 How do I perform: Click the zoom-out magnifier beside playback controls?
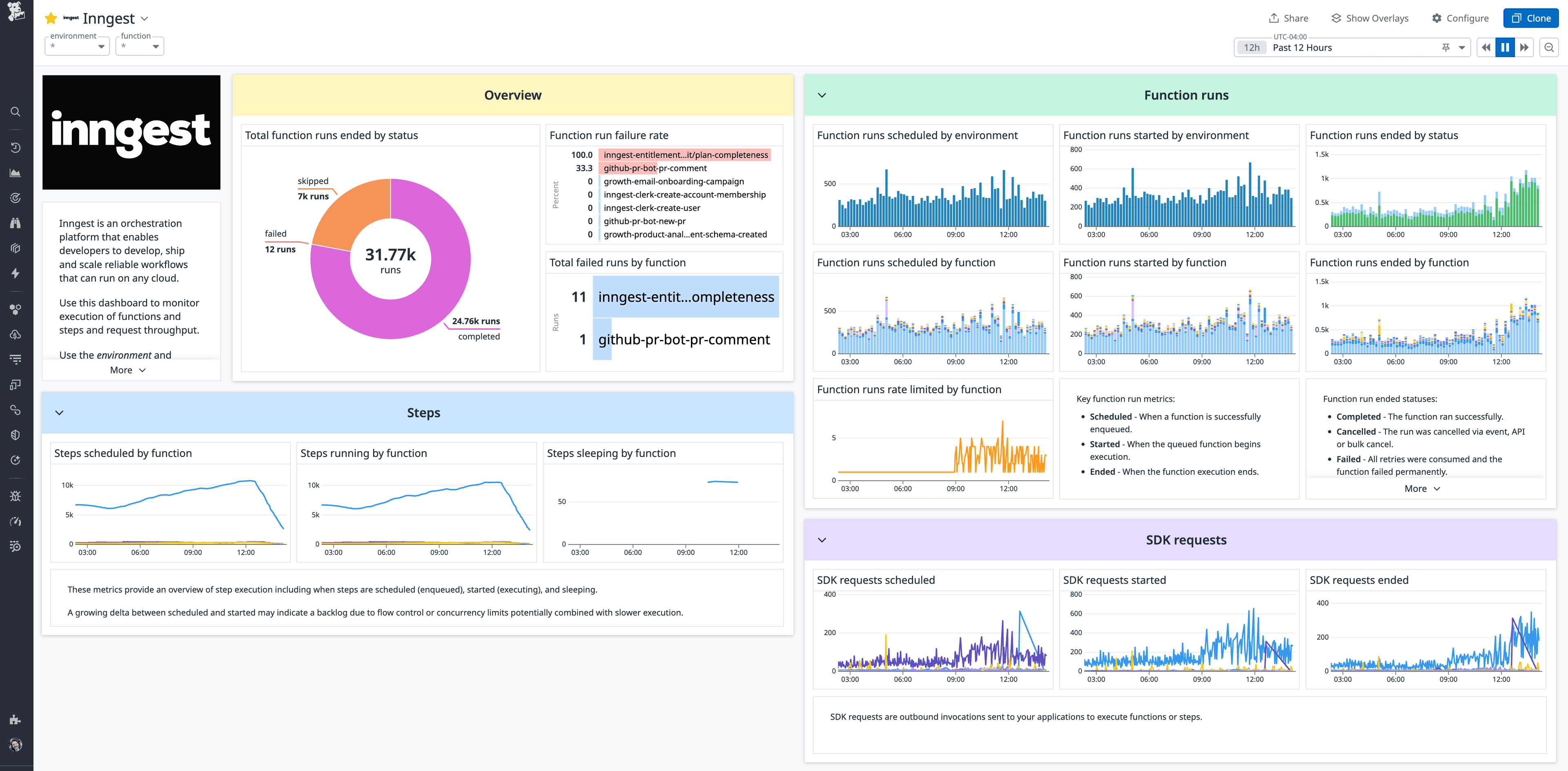[1549, 47]
